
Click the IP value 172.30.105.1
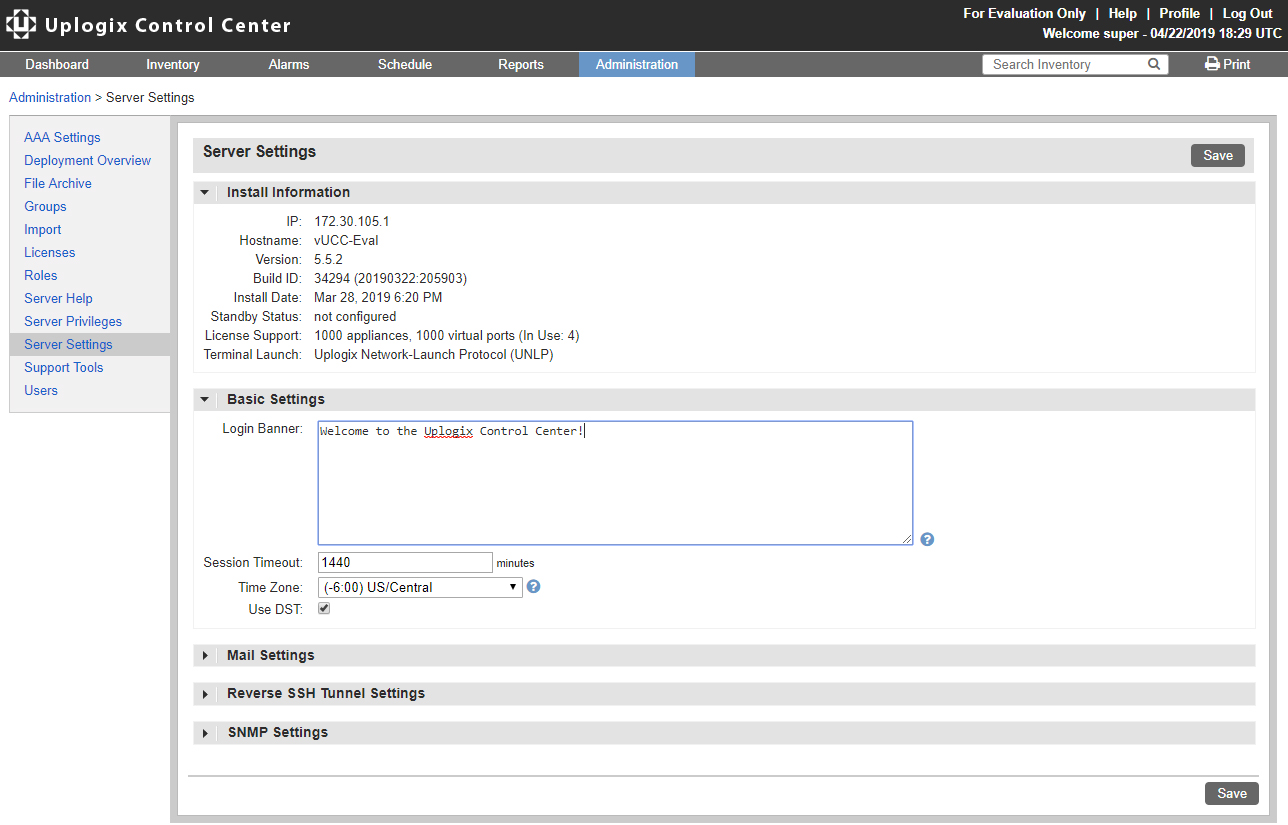352,221
